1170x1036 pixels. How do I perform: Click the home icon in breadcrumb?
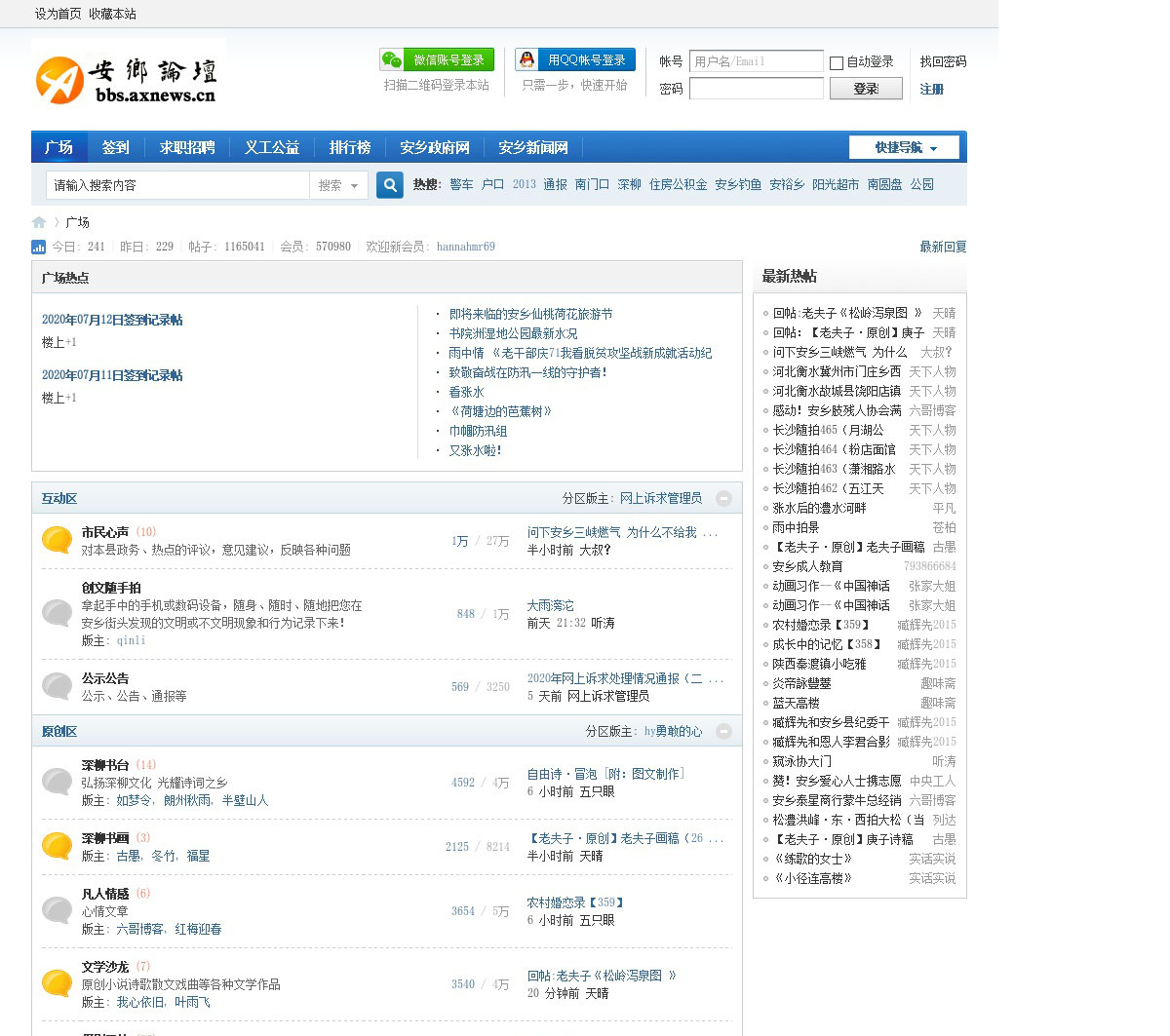[x=39, y=222]
